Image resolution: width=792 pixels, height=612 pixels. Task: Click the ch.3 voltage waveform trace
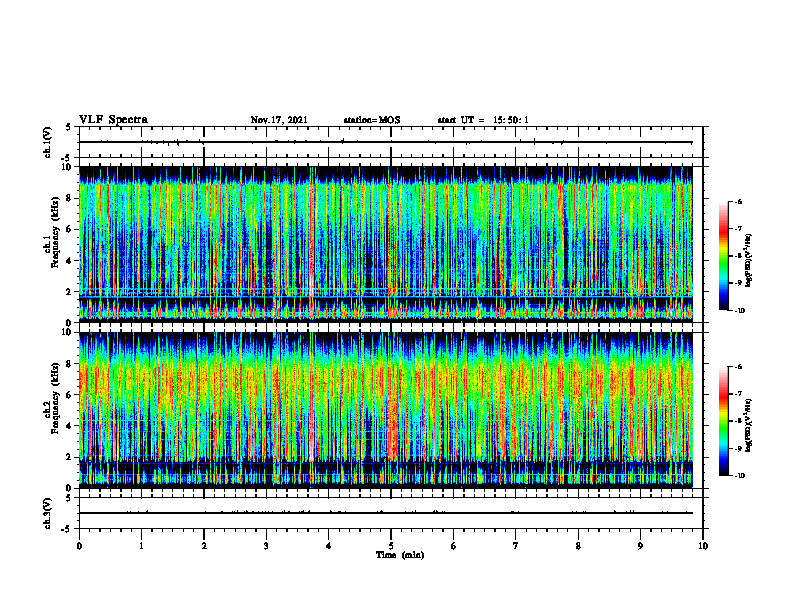(386, 513)
